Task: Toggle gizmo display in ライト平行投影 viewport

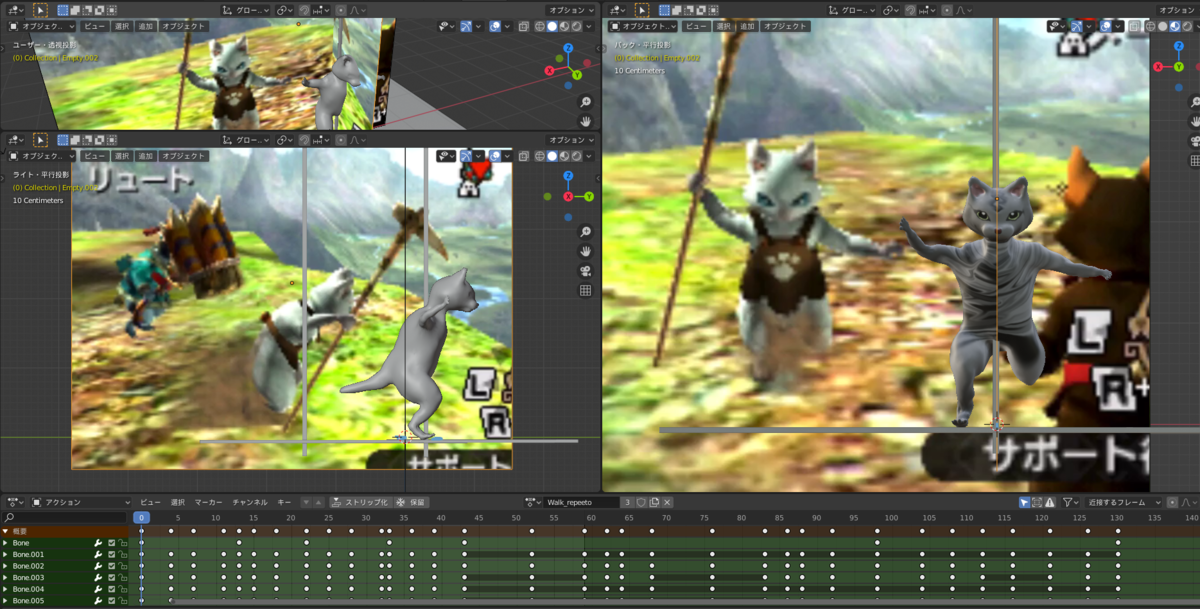Action: pyautogui.click(x=466, y=156)
